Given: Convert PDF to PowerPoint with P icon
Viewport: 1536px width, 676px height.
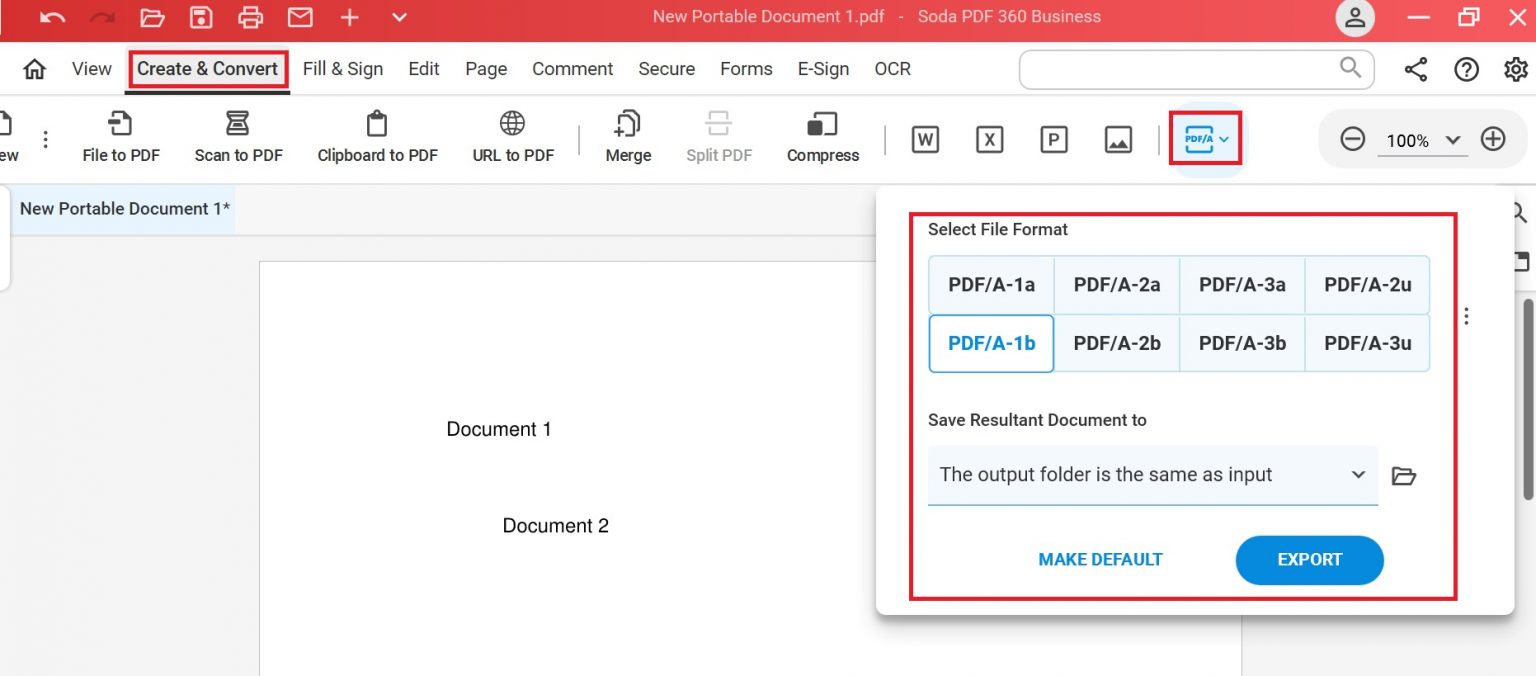Looking at the screenshot, I should 1053,140.
